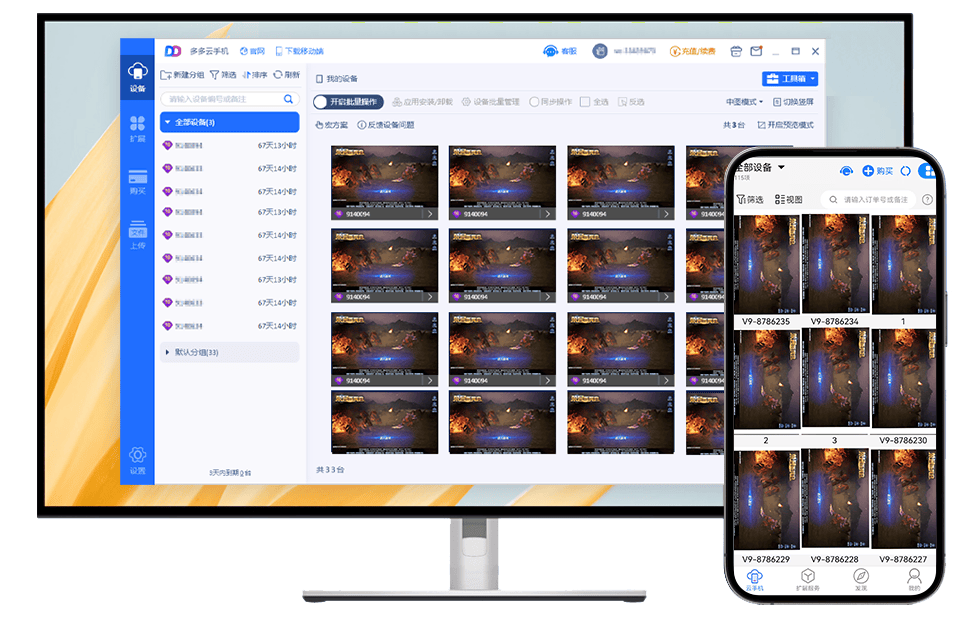Image resolution: width=953 pixels, height=632 pixels.
Task: Open the 设备 (Devices) sidebar icon
Action: tap(137, 76)
